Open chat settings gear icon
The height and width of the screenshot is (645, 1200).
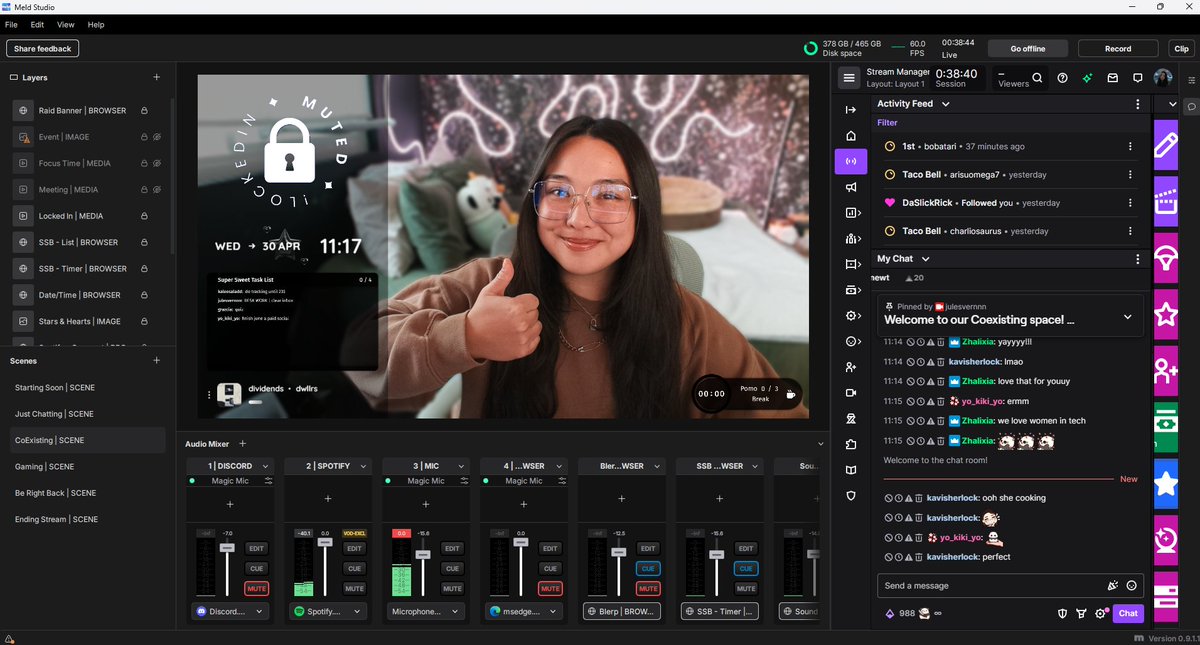click(1100, 613)
